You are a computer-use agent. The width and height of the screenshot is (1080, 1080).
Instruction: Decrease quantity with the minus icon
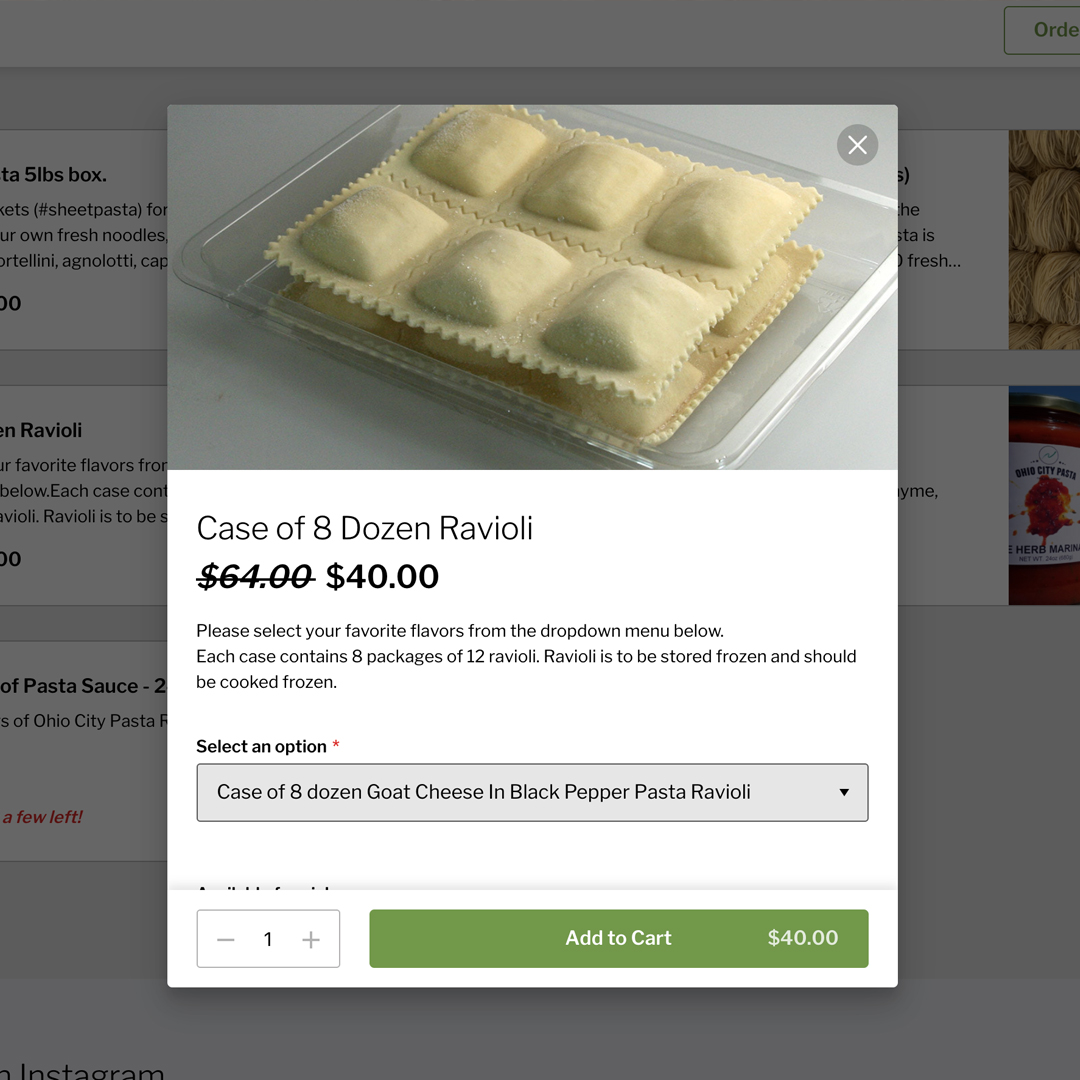tap(226, 939)
